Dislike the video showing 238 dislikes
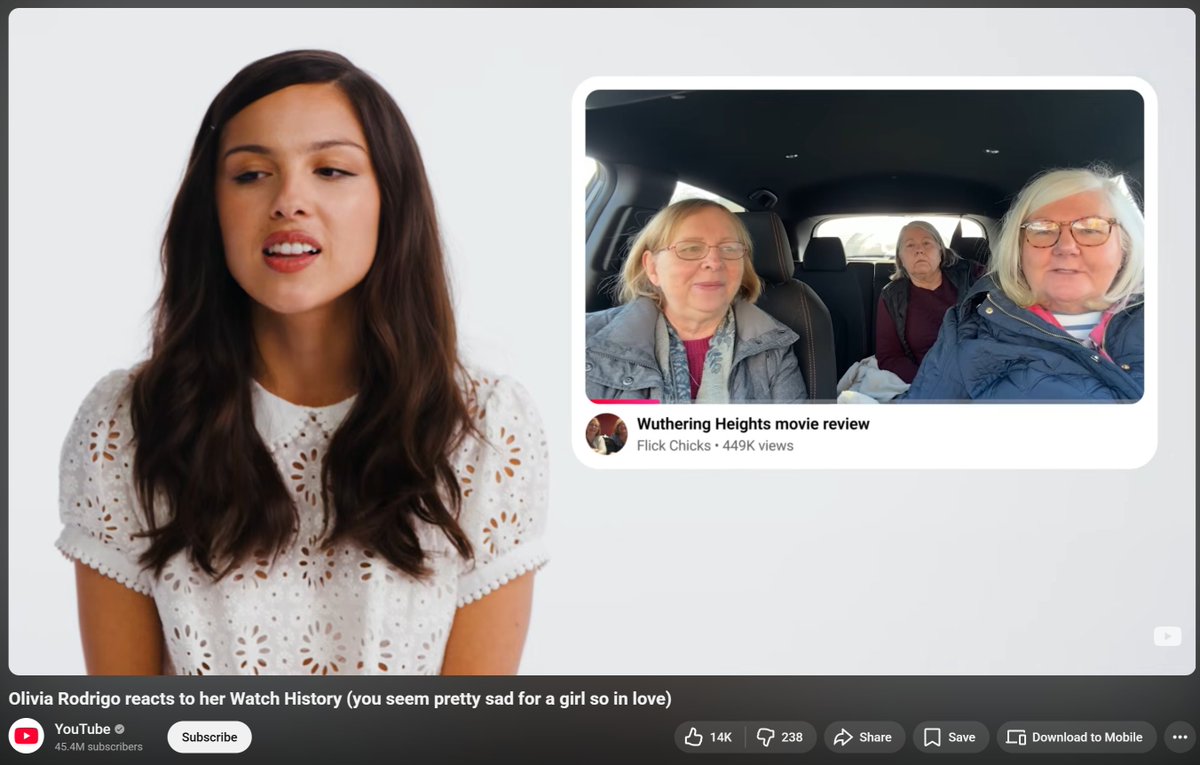Screen dimensions: 1200x765 781,737
